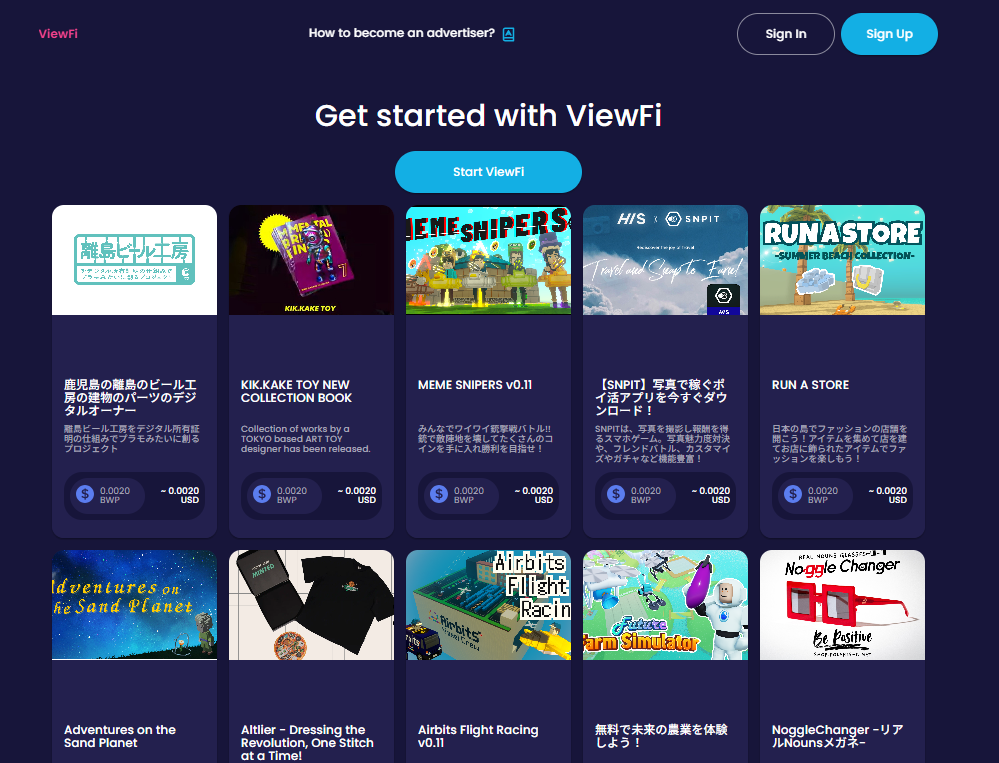This screenshot has height=763, width=999.
Task: Click the ViewFi logo
Action: 58,34
